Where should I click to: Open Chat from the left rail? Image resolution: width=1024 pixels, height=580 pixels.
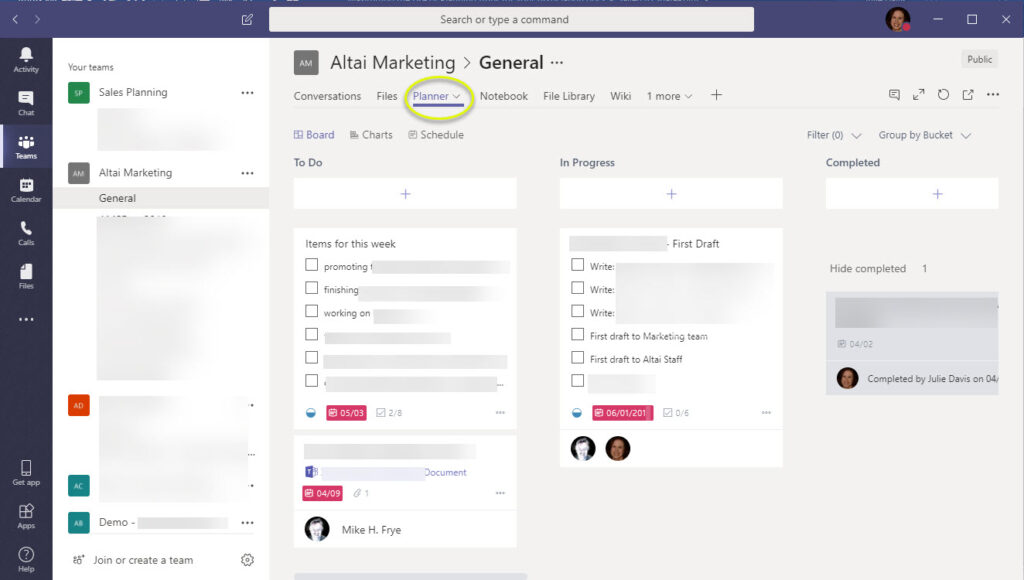pos(26,102)
